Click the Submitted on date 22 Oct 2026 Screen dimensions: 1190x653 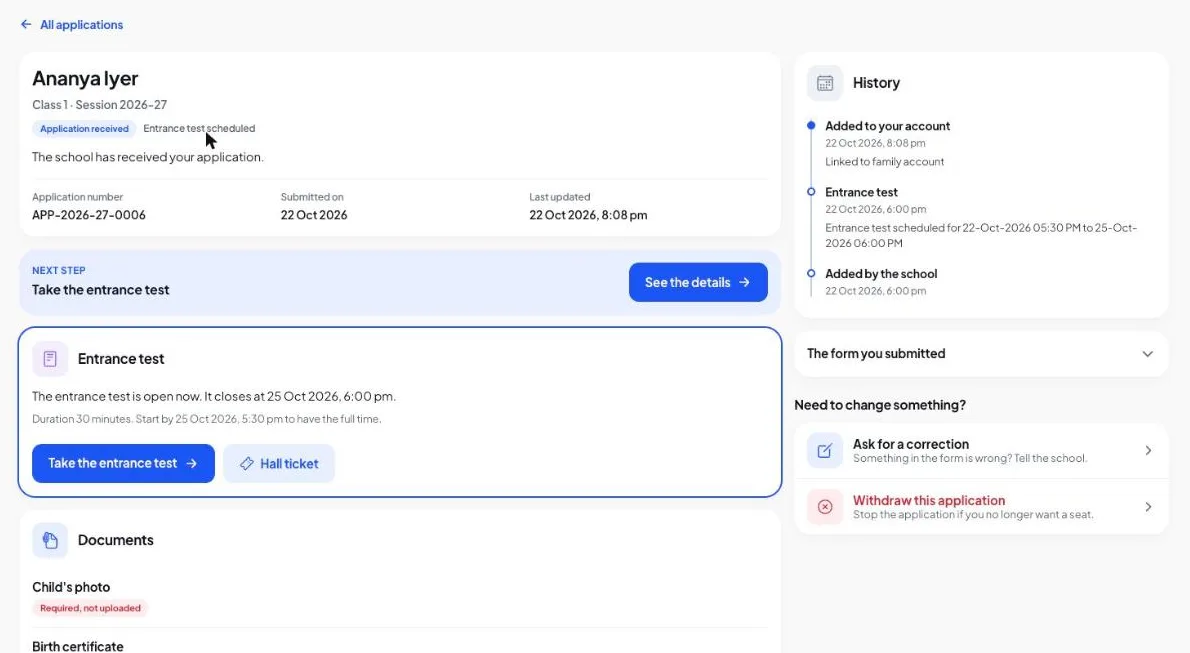click(x=314, y=215)
